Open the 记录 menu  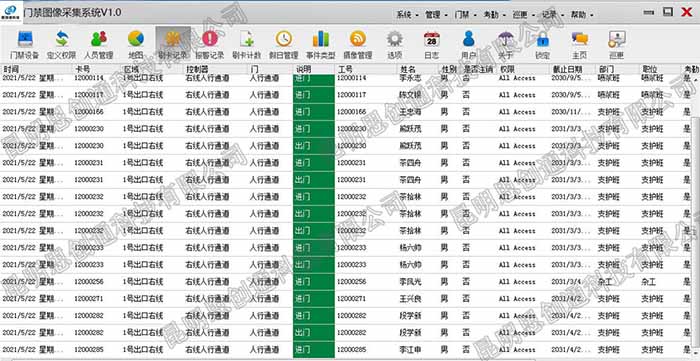[x=553, y=15]
